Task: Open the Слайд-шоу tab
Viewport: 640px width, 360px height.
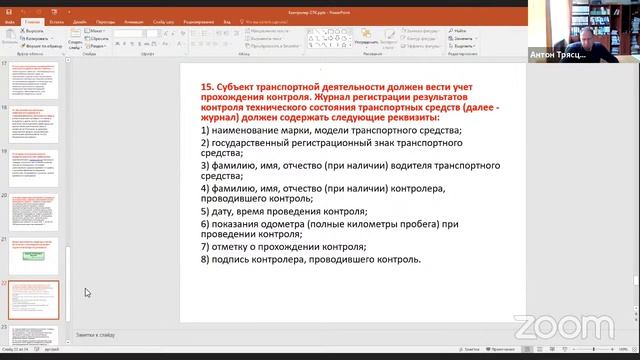Action: pyautogui.click(x=163, y=22)
